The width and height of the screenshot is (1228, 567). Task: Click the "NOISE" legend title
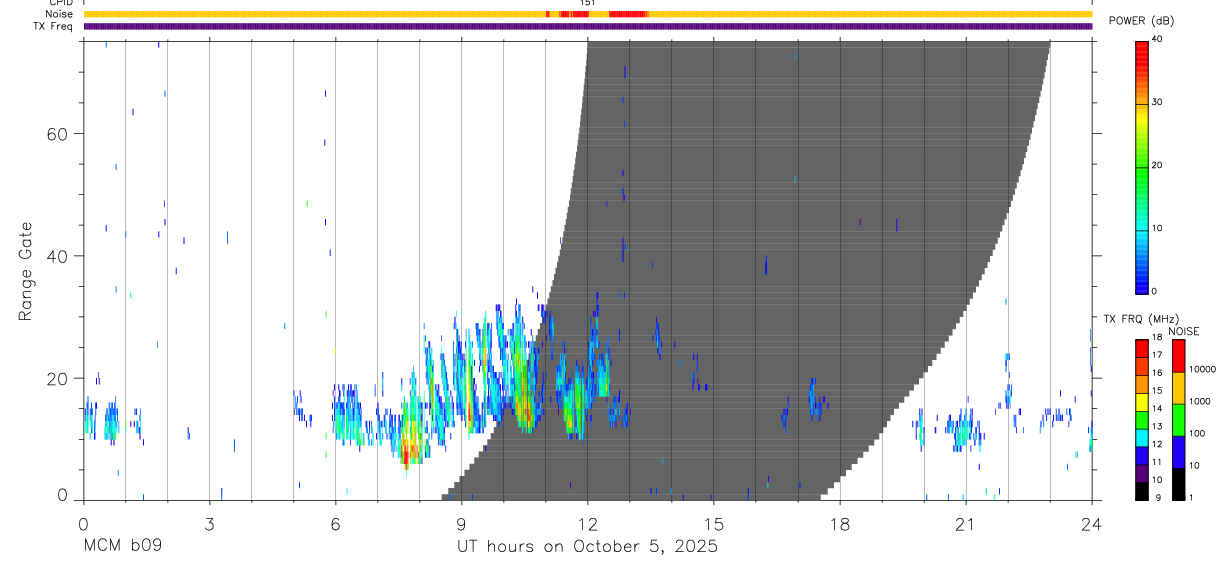click(1184, 331)
